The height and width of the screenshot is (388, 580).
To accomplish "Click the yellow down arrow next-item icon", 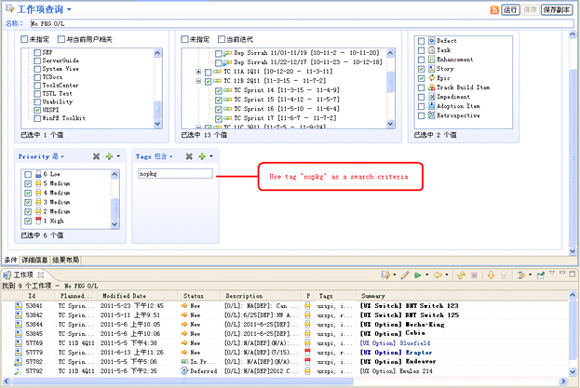I will pos(491,275).
